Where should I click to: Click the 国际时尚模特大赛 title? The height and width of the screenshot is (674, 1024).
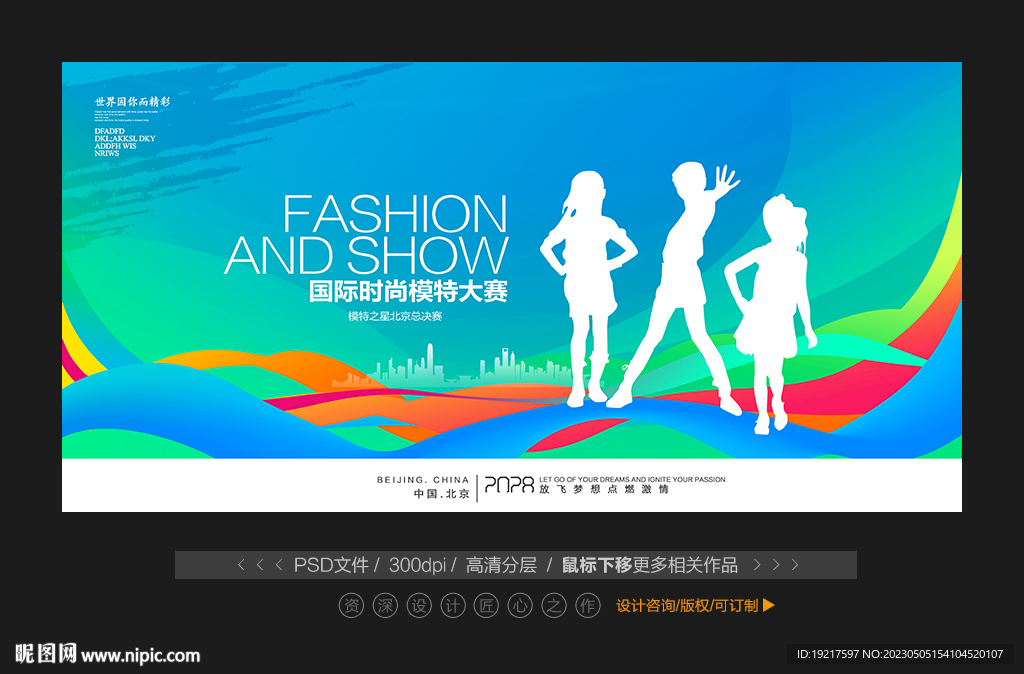(x=408, y=291)
